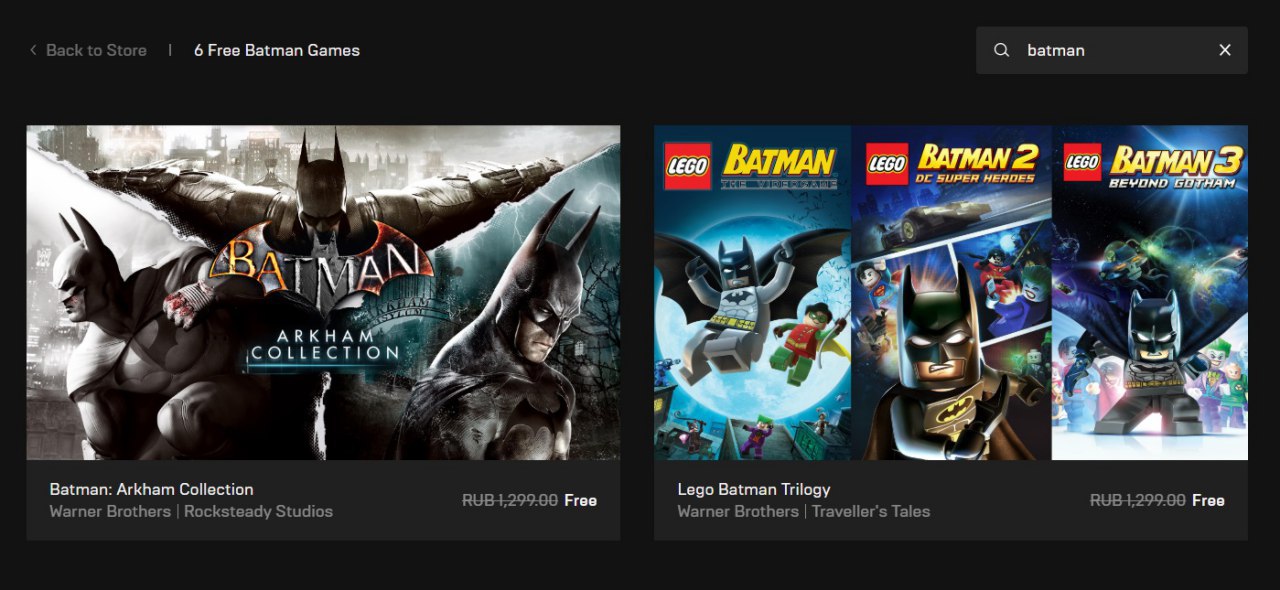The height and width of the screenshot is (590, 1280).
Task: Click the struck-through RUB 1,299.00 on Arkham Collection
Action: [x=510, y=500]
